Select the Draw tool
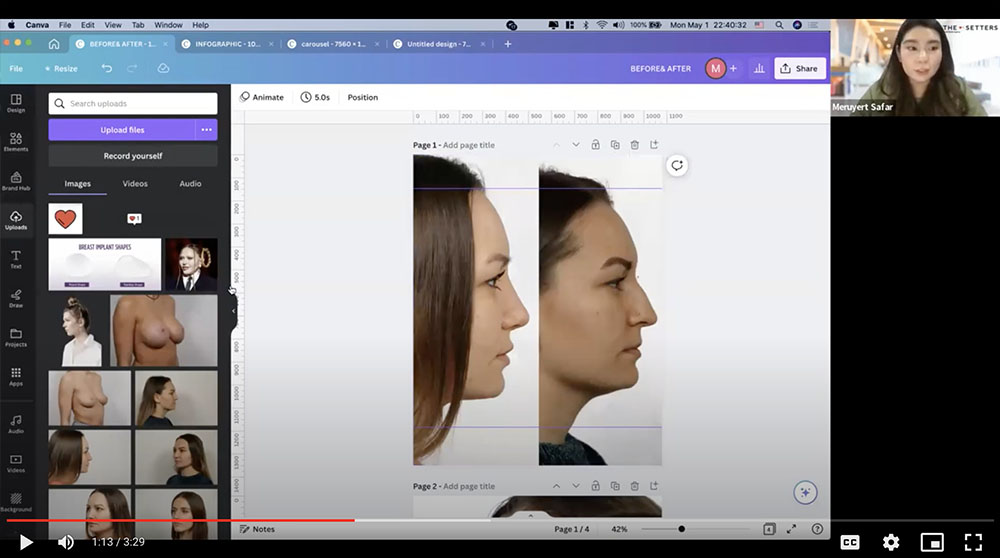Image resolution: width=1000 pixels, height=558 pixels. point(16,298)
